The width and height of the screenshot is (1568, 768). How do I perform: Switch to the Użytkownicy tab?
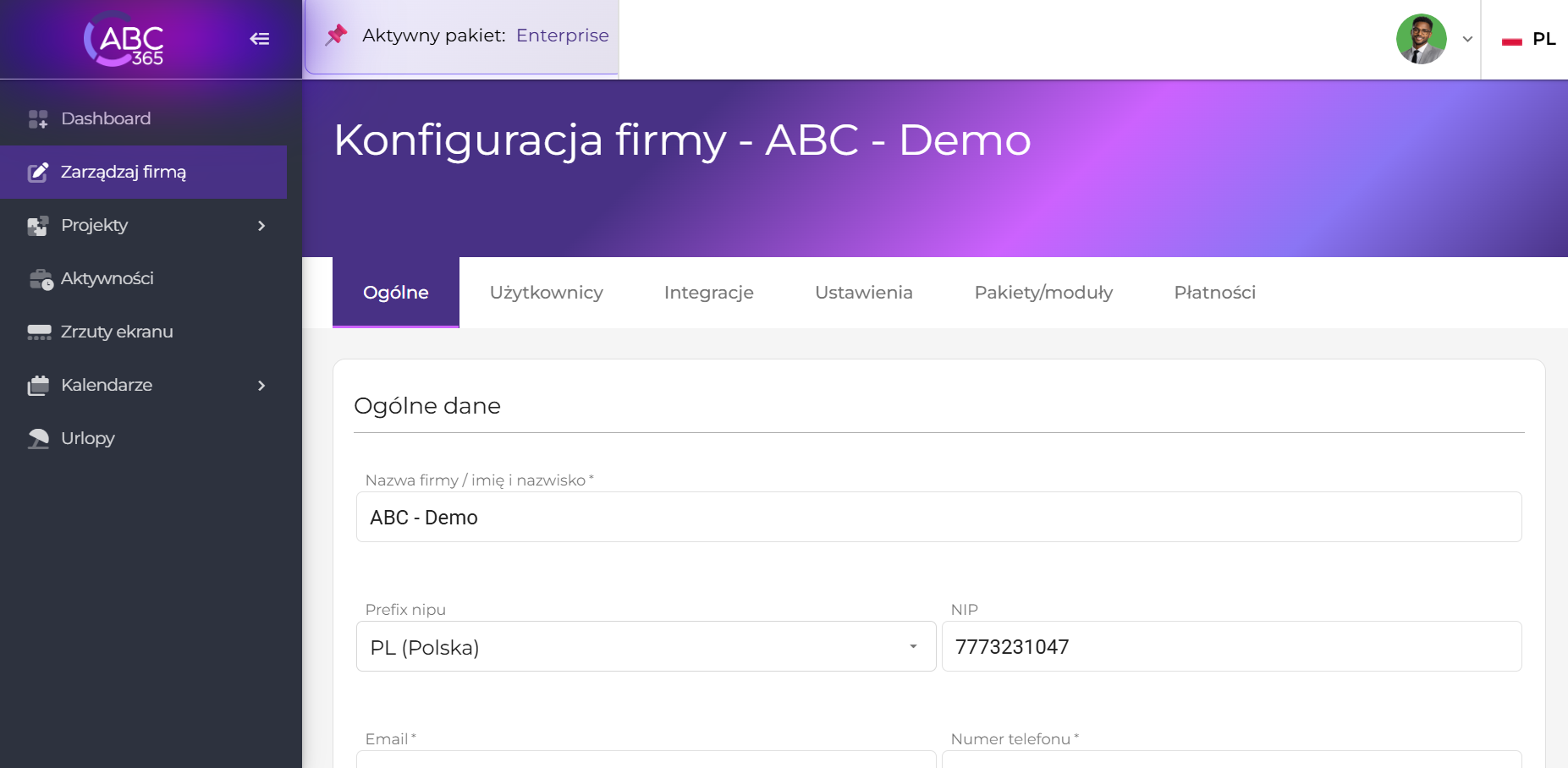coord(546,293)
